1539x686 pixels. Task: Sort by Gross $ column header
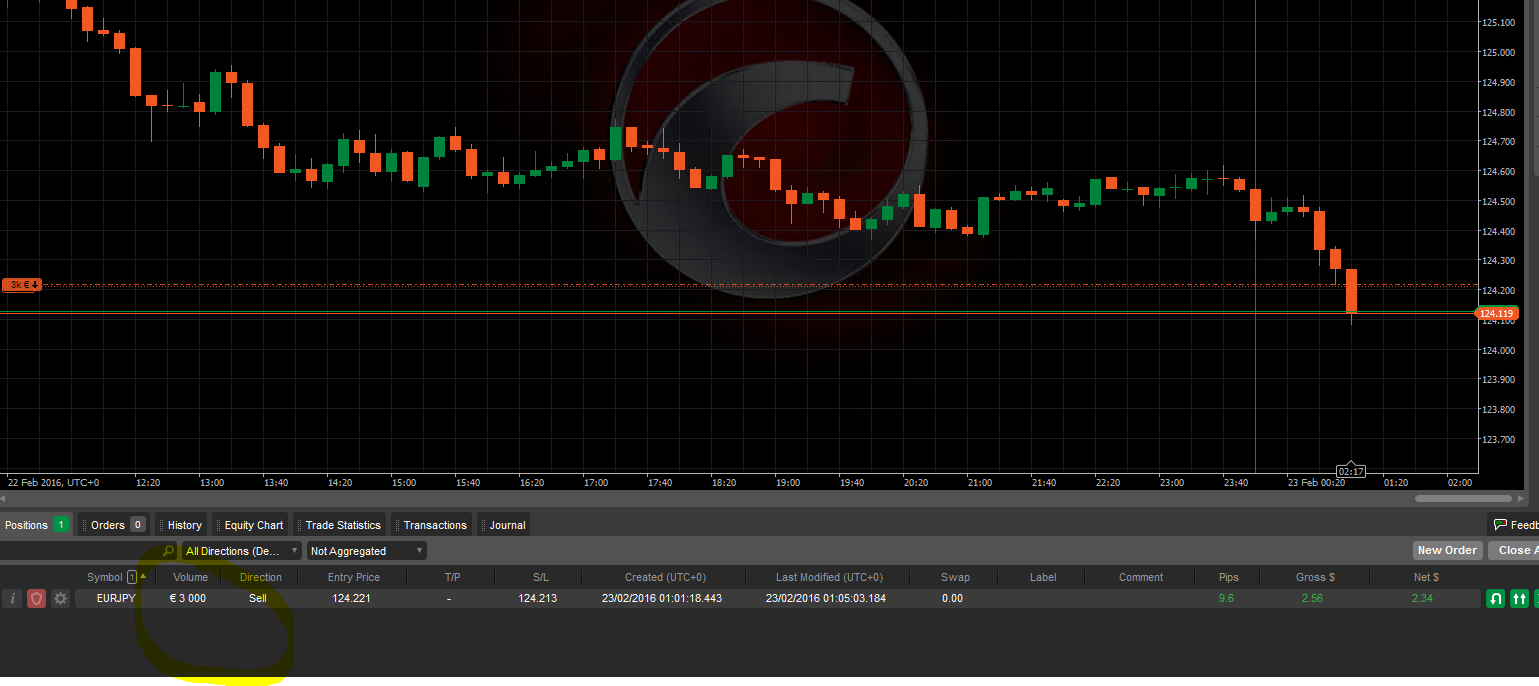click(x=1315, y=577)
